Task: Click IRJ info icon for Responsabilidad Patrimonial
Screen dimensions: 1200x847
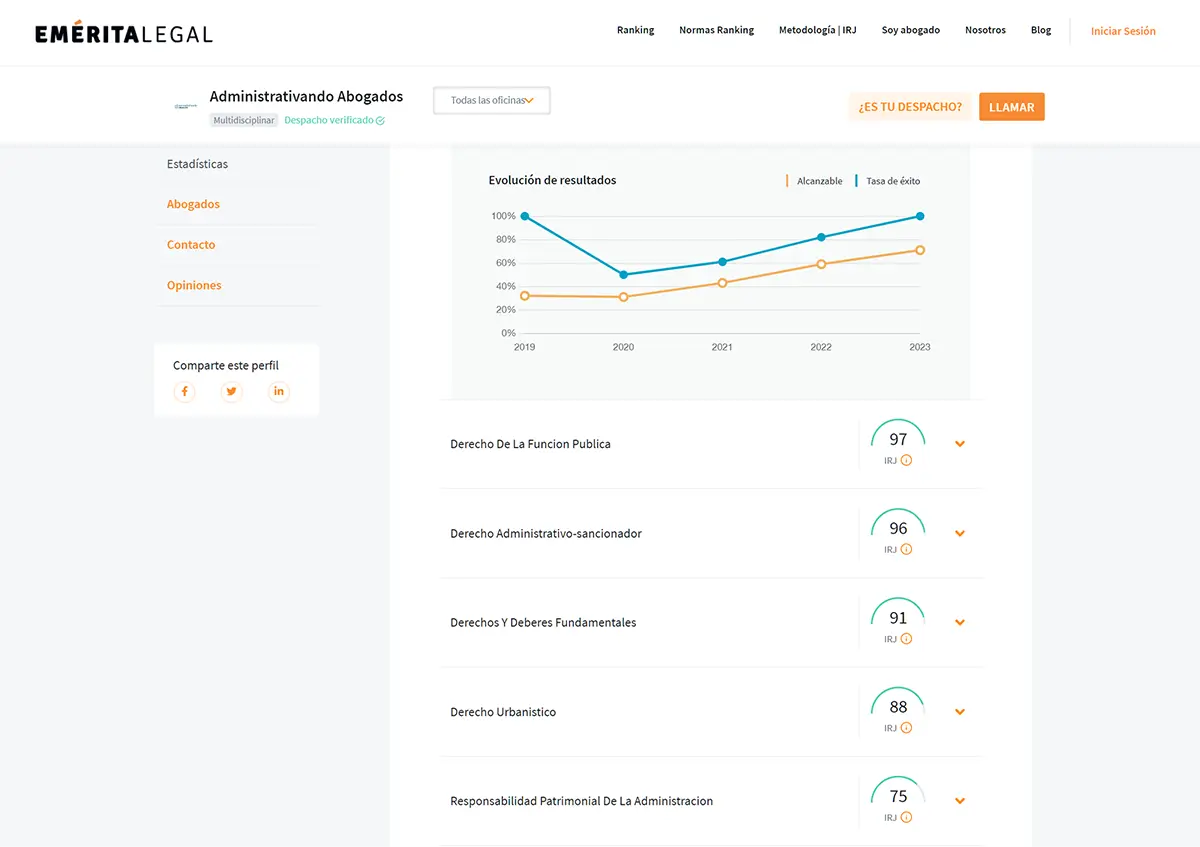Action: pyautogui.click(x=906, y=817)
